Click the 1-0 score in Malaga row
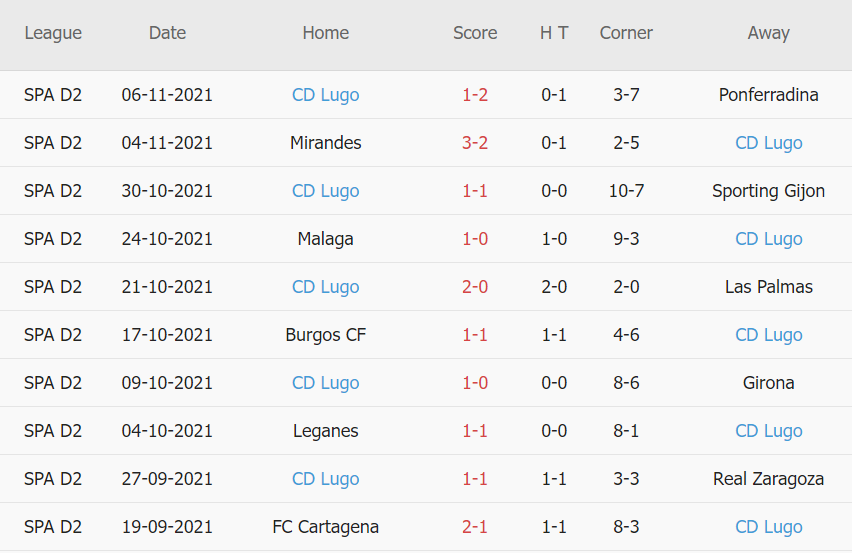The height and width of the screenshot is (553, 852). [475, 239]
